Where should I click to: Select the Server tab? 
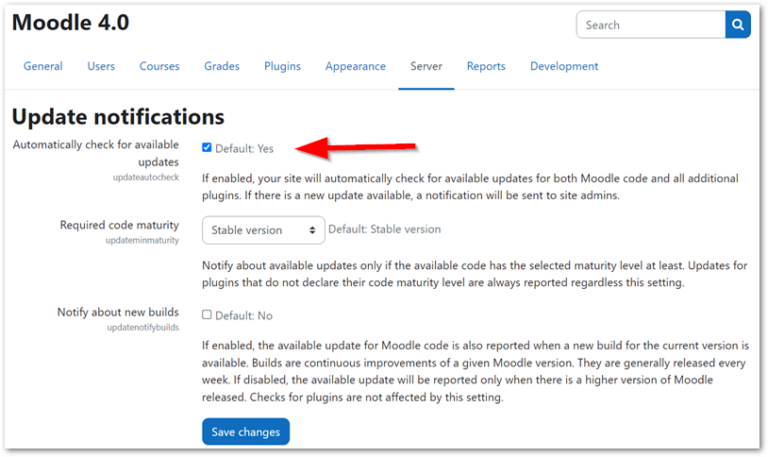click(426, 67)
